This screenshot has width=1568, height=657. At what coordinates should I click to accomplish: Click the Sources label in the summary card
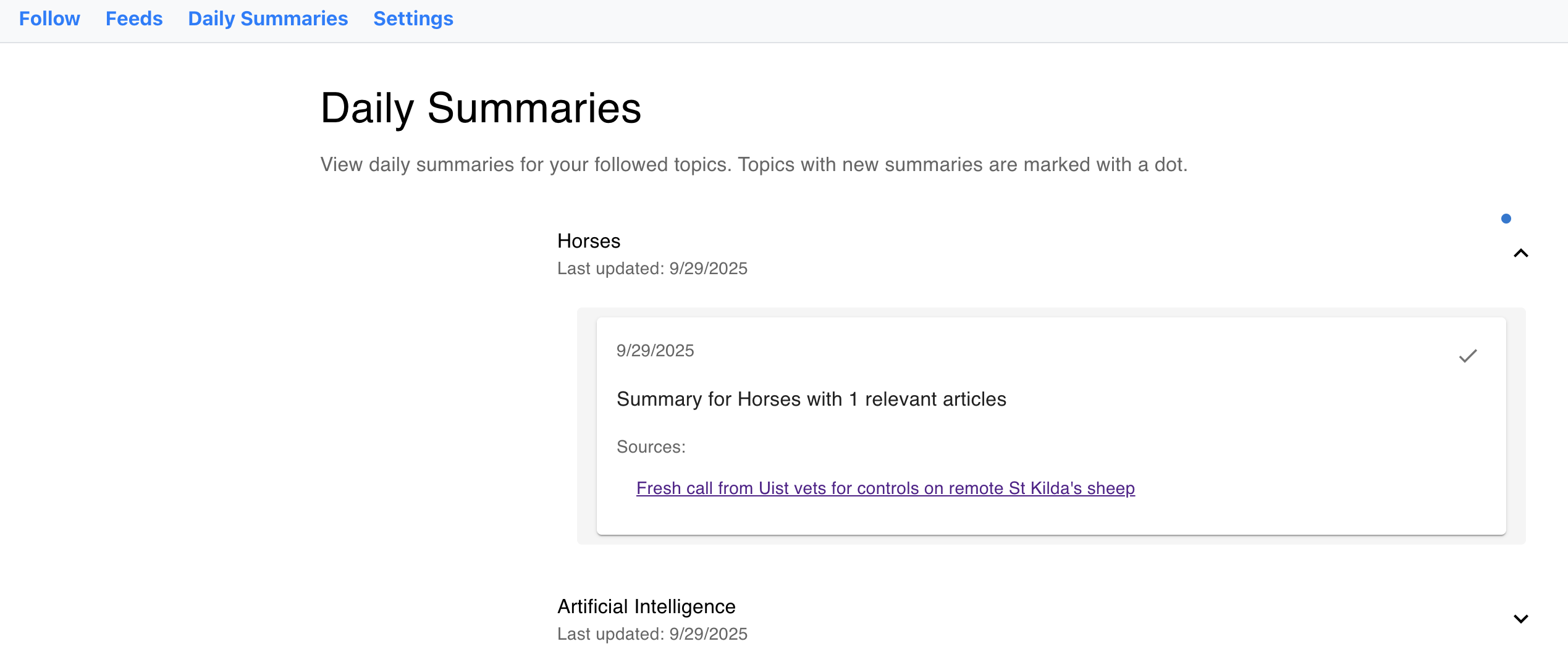tap(651, 446)
